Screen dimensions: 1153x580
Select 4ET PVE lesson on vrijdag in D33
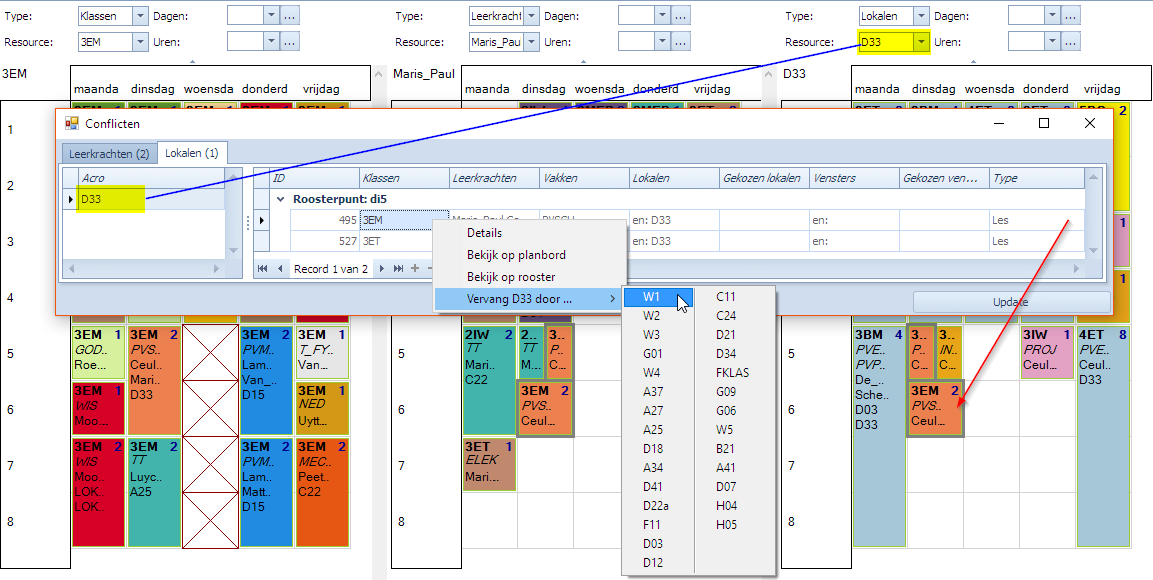[x=1103, y=436]
